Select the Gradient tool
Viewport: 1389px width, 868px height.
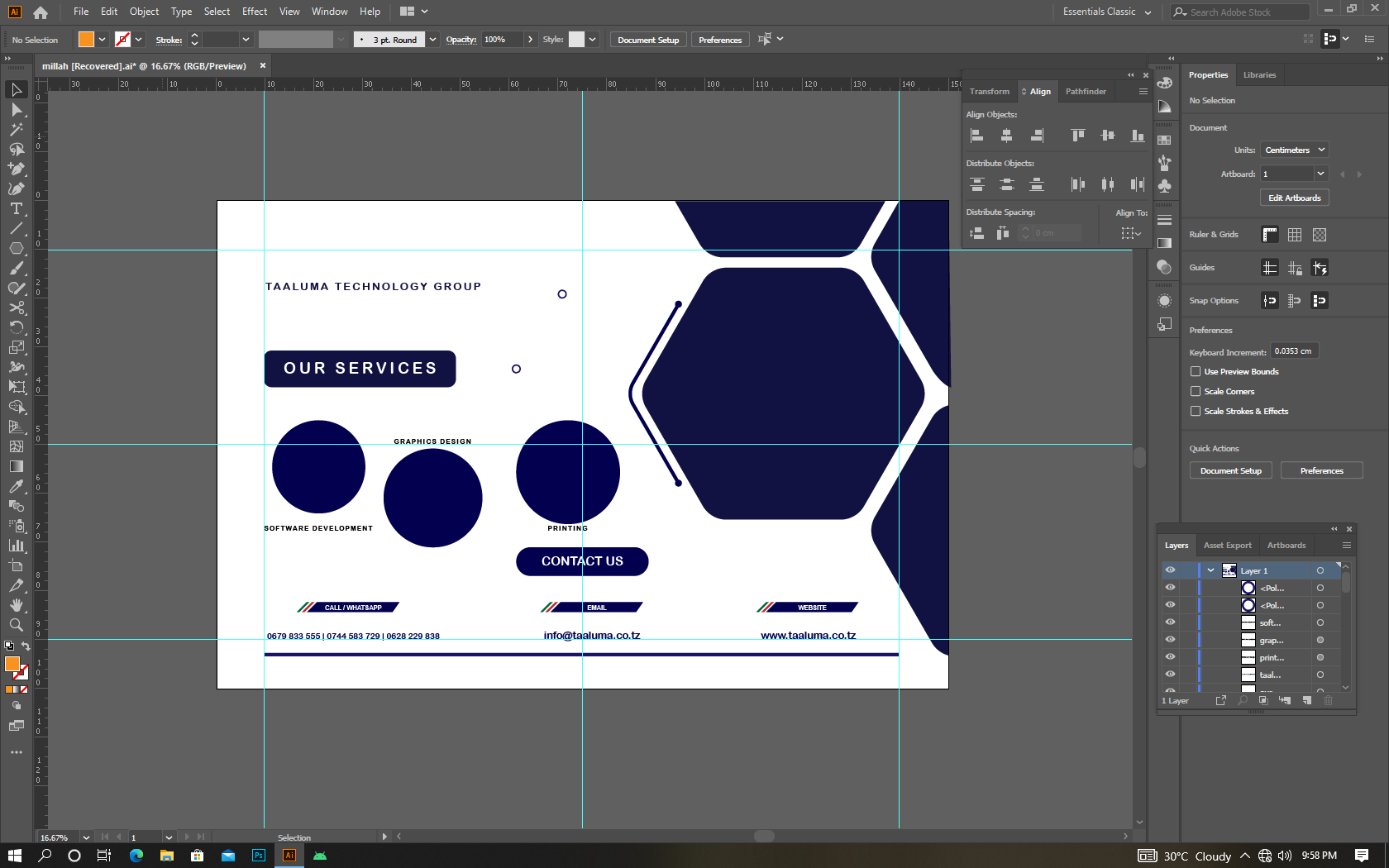tap(17, 466)
